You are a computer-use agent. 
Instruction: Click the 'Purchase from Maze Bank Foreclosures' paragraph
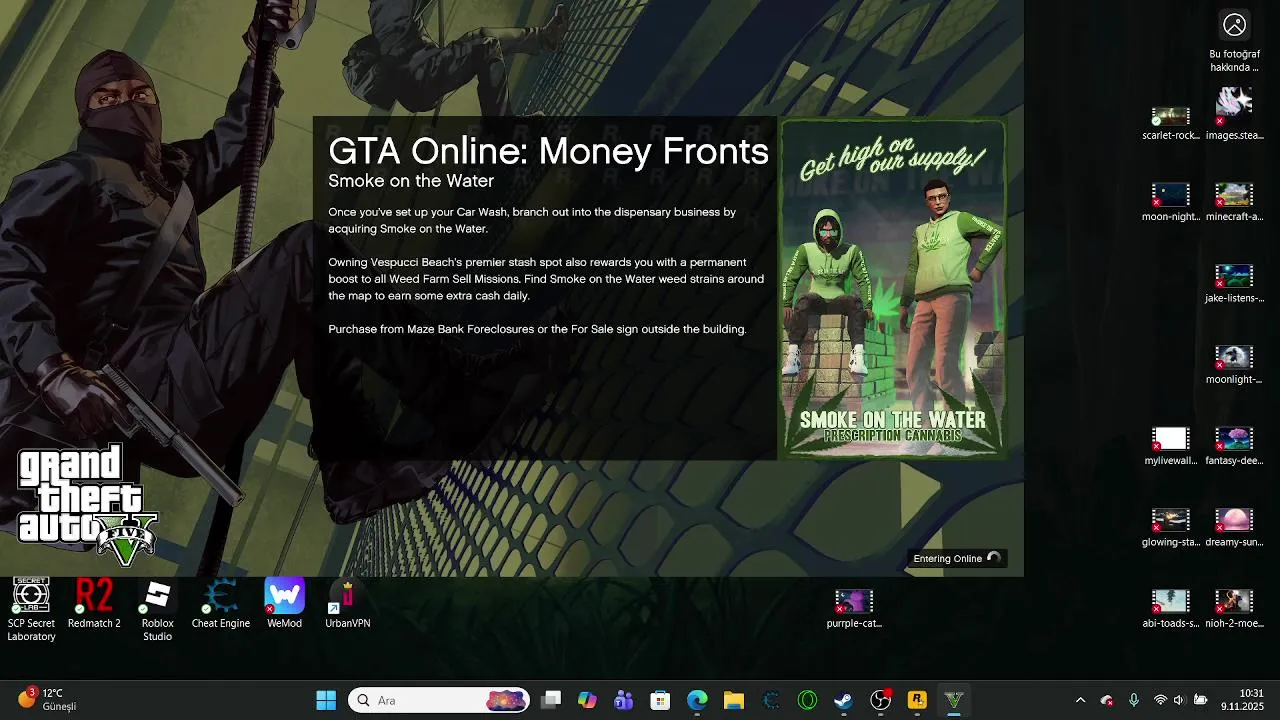[537, 329]
